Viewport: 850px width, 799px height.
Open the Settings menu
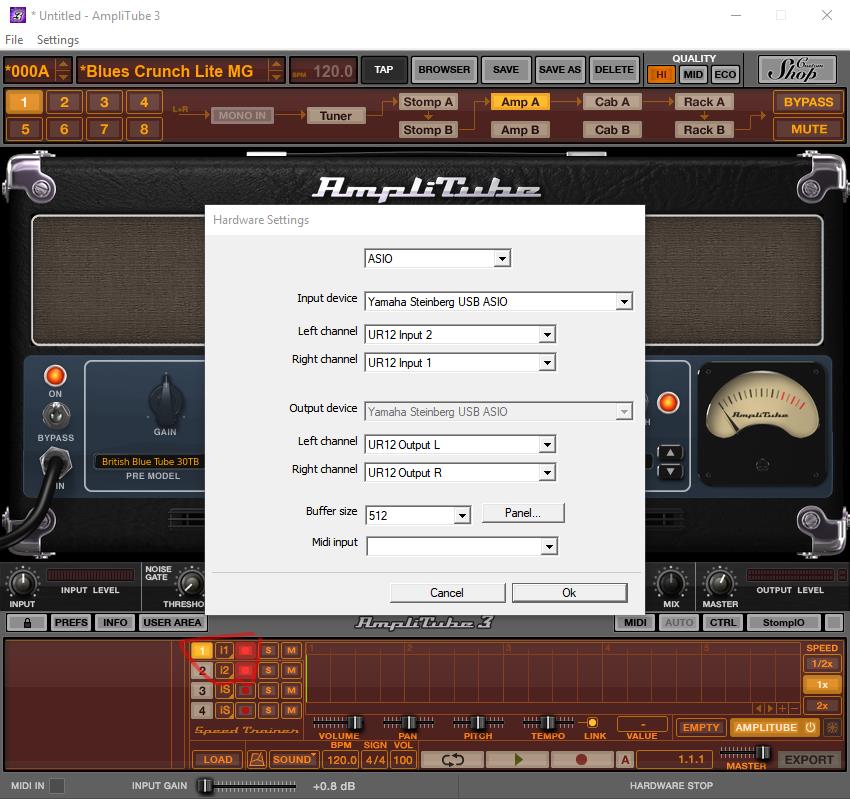(58, 40)
